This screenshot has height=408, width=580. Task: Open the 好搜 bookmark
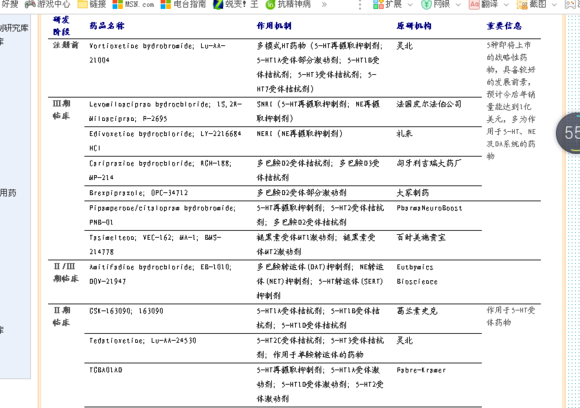pyautogui.click(x=9, y=4)
